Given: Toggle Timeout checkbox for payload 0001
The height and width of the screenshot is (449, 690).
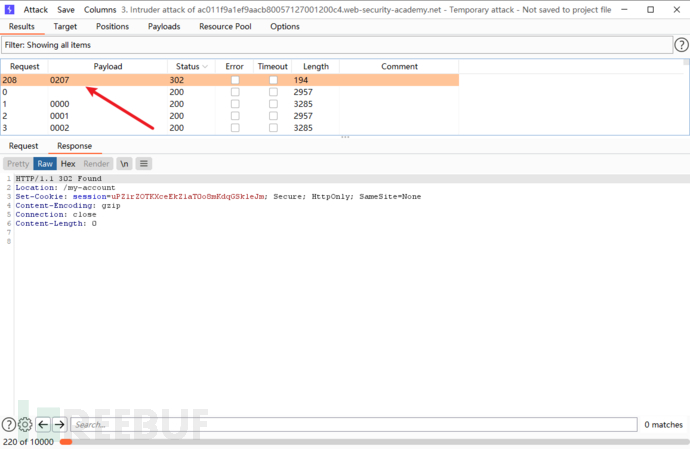Looking at the screenshot, I should [273, 116].
